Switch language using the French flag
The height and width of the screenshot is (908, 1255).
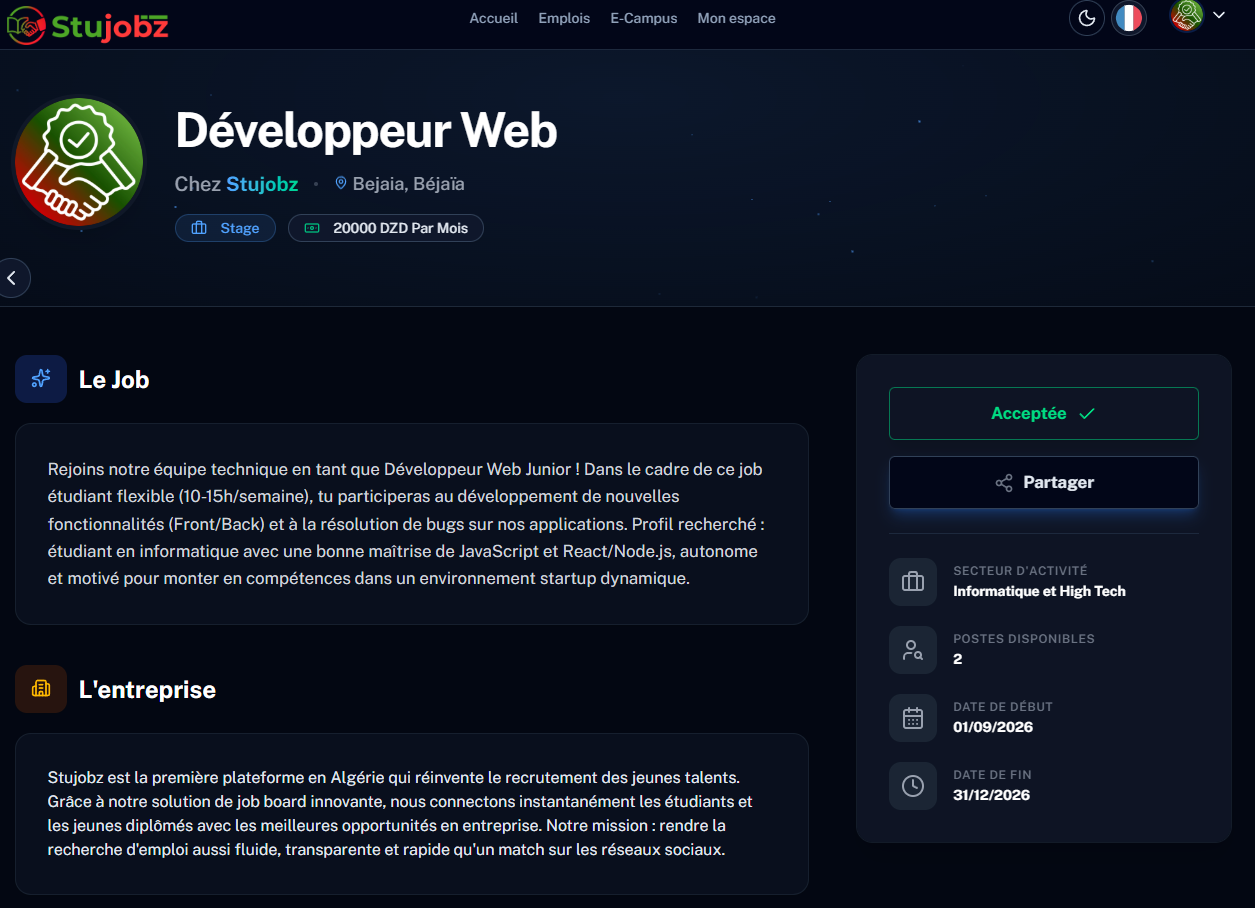point(1129,18)
